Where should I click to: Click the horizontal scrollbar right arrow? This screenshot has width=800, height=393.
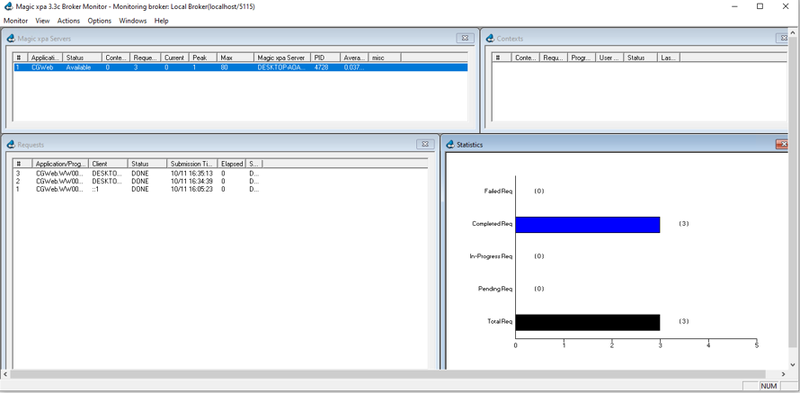point(784,375)
